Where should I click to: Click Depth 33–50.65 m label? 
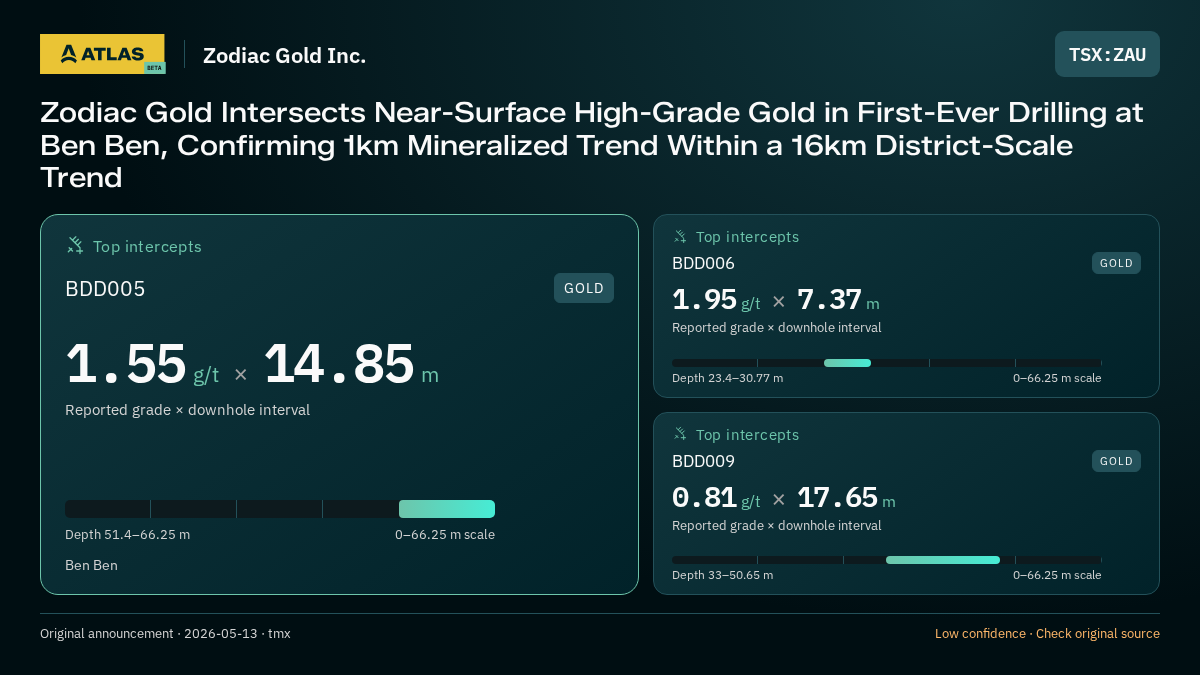coord(722,575)
